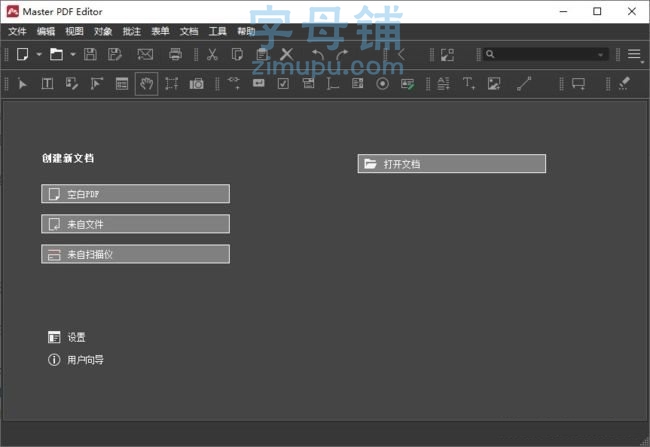650x447 pixels.
Task: Select the edit vector object tool
Action: (97, 84)
